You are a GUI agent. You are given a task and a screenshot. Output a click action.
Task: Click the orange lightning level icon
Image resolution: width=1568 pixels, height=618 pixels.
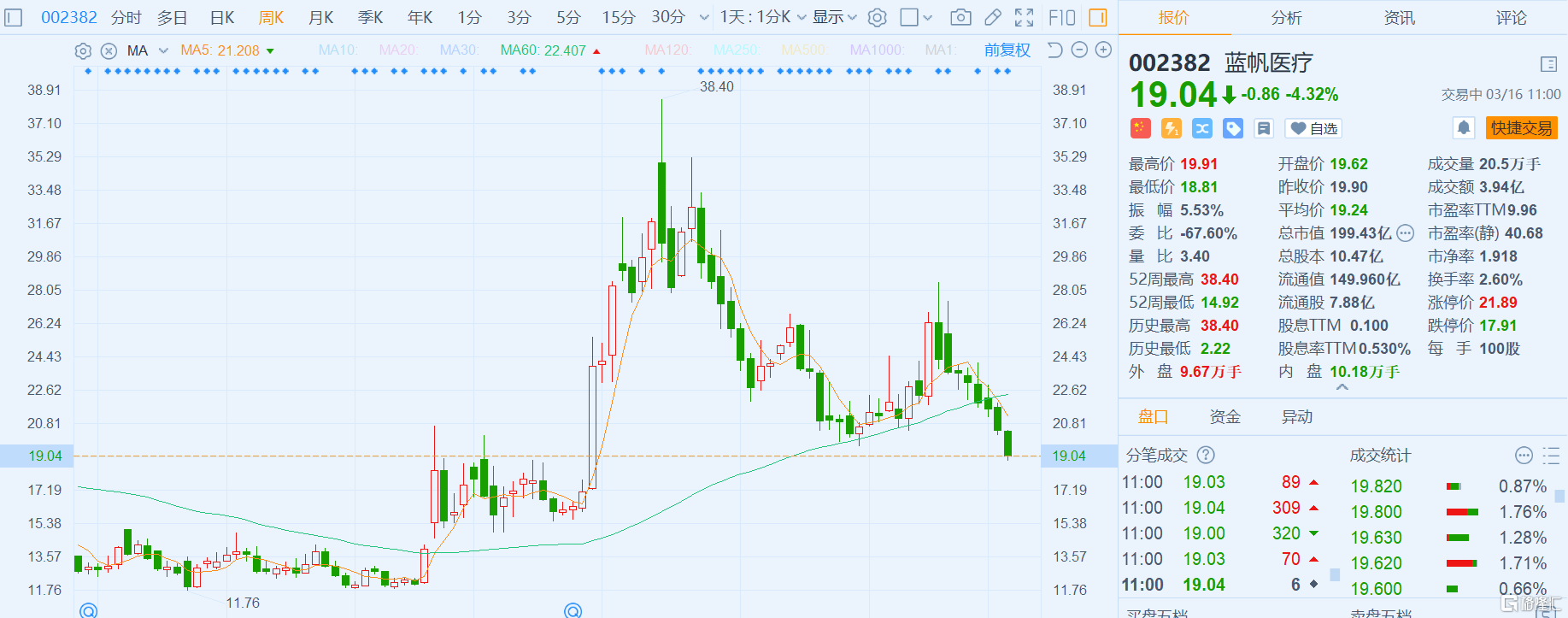[1172, 128]
